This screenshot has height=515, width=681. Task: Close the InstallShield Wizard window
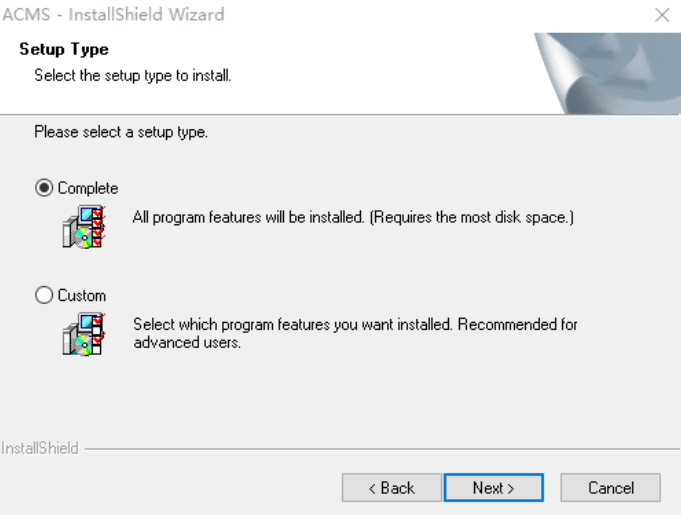[x=662, y=15]
